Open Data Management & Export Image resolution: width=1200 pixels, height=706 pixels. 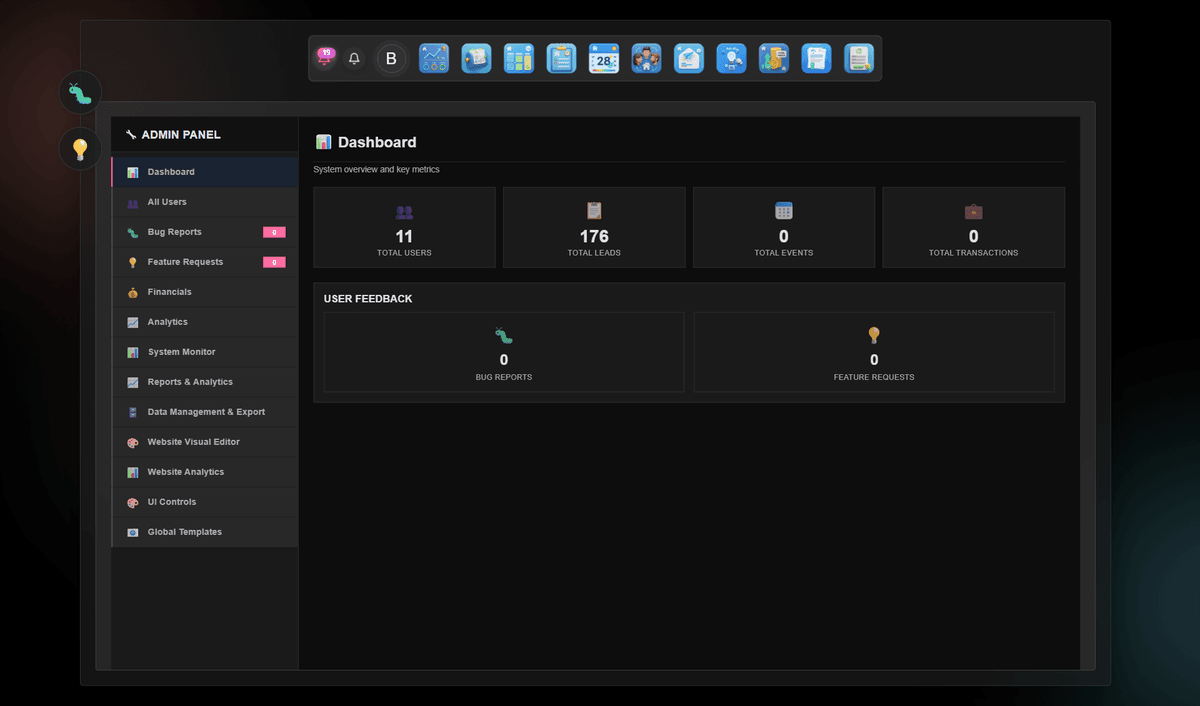205,411
